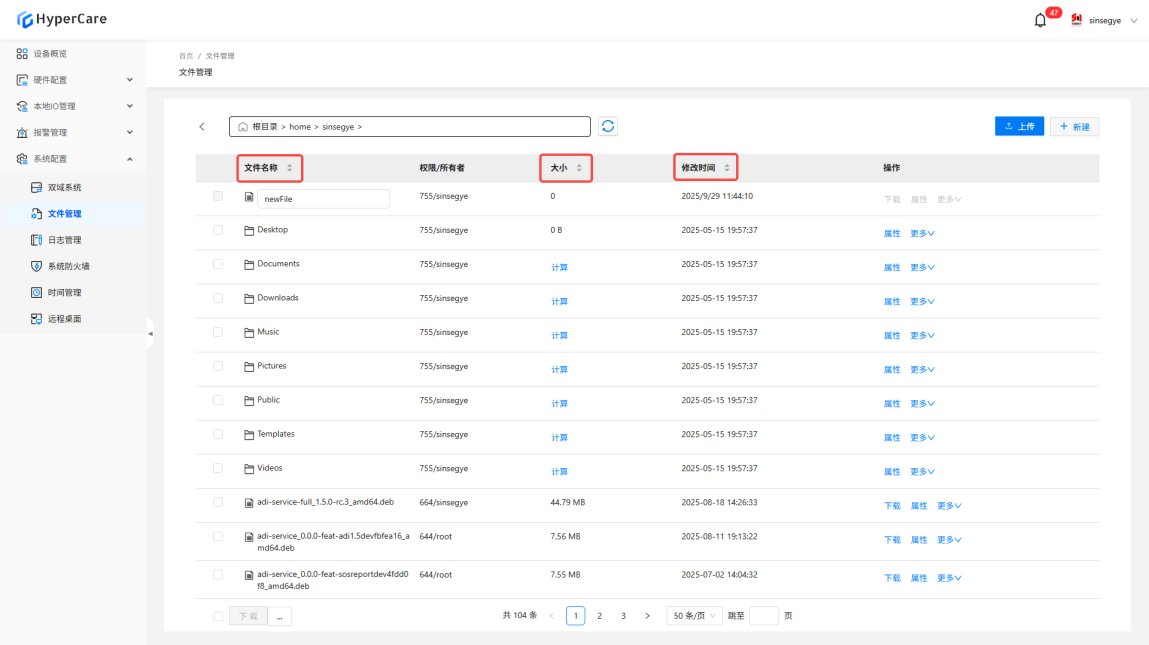Open the 50 条/页 page size dropdown
Image resolution: width=1149 pixels, height=645 pixels.
click(694, 616)
